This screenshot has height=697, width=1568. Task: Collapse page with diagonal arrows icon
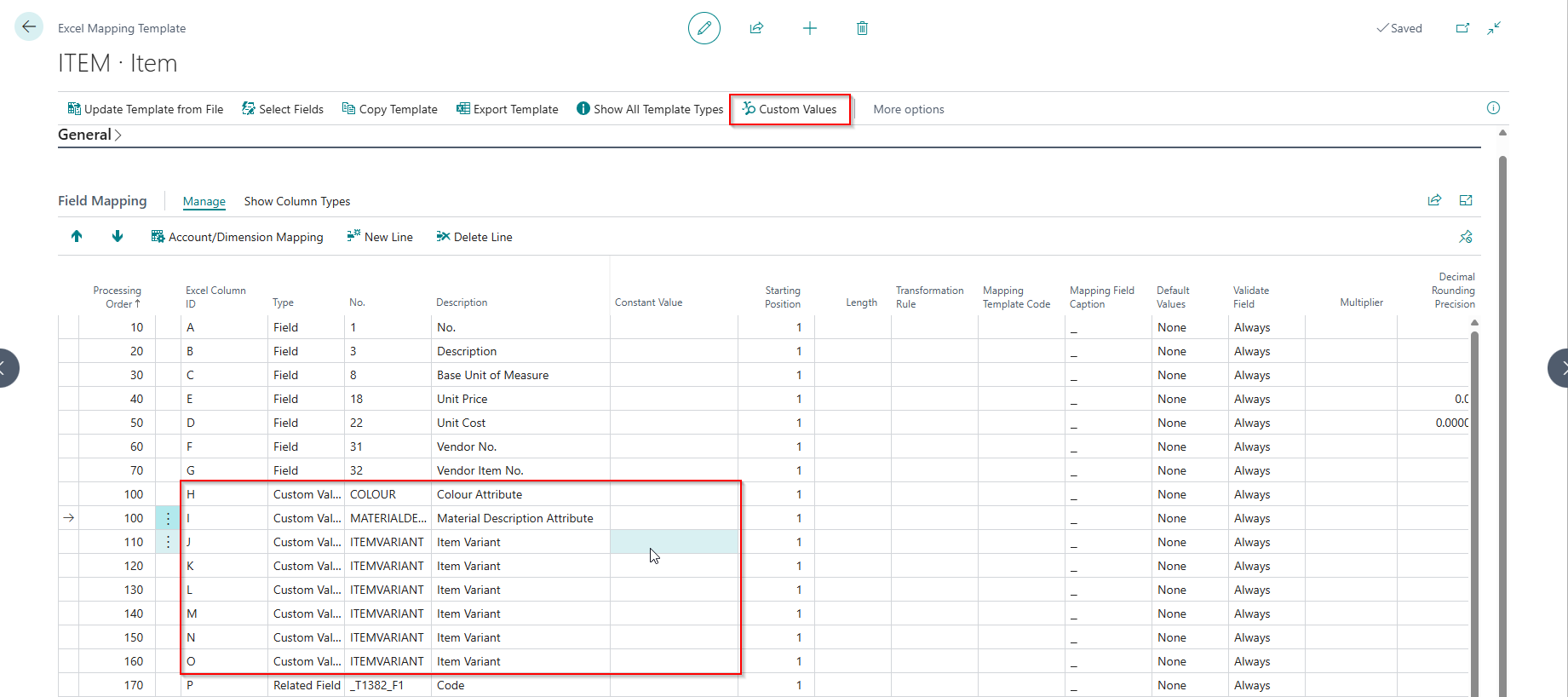tap(1494, 28)
